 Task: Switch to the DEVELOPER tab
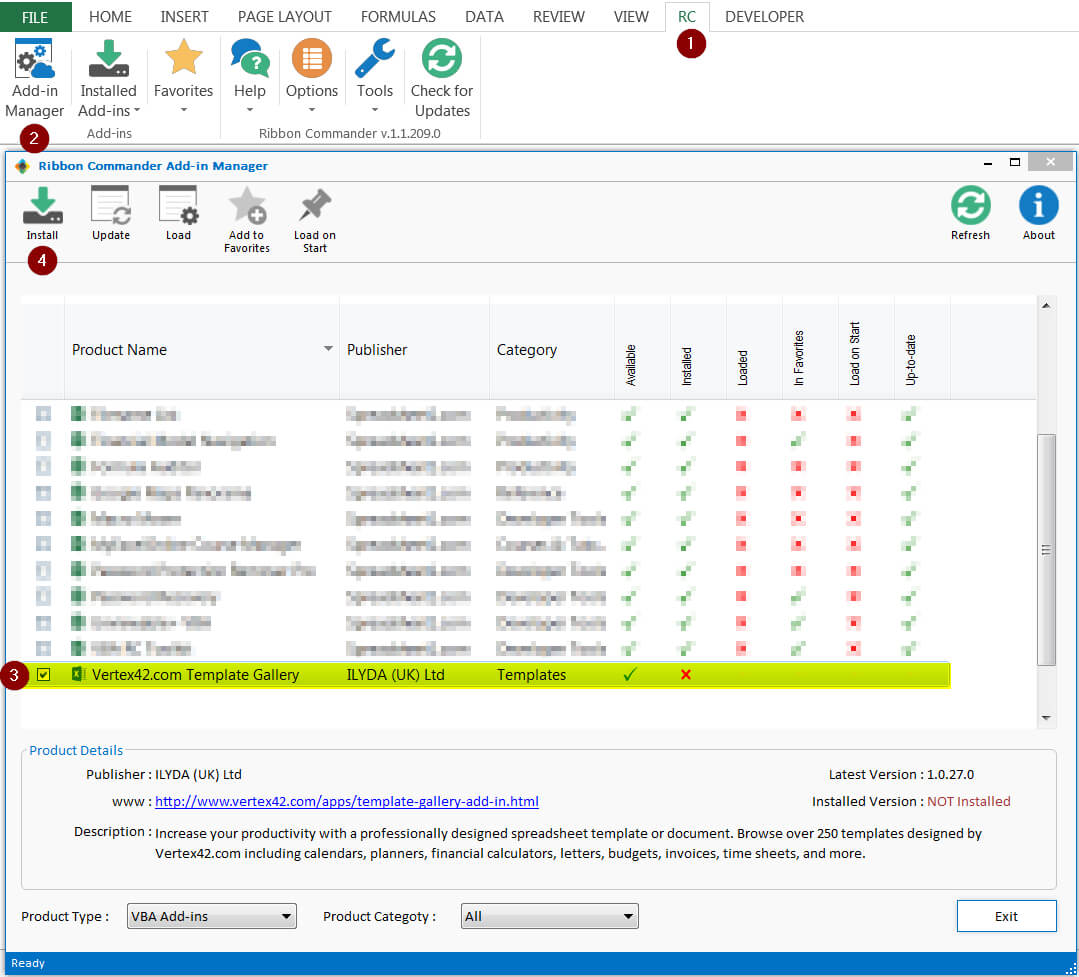pyautogui.click(x=765, y=17)
